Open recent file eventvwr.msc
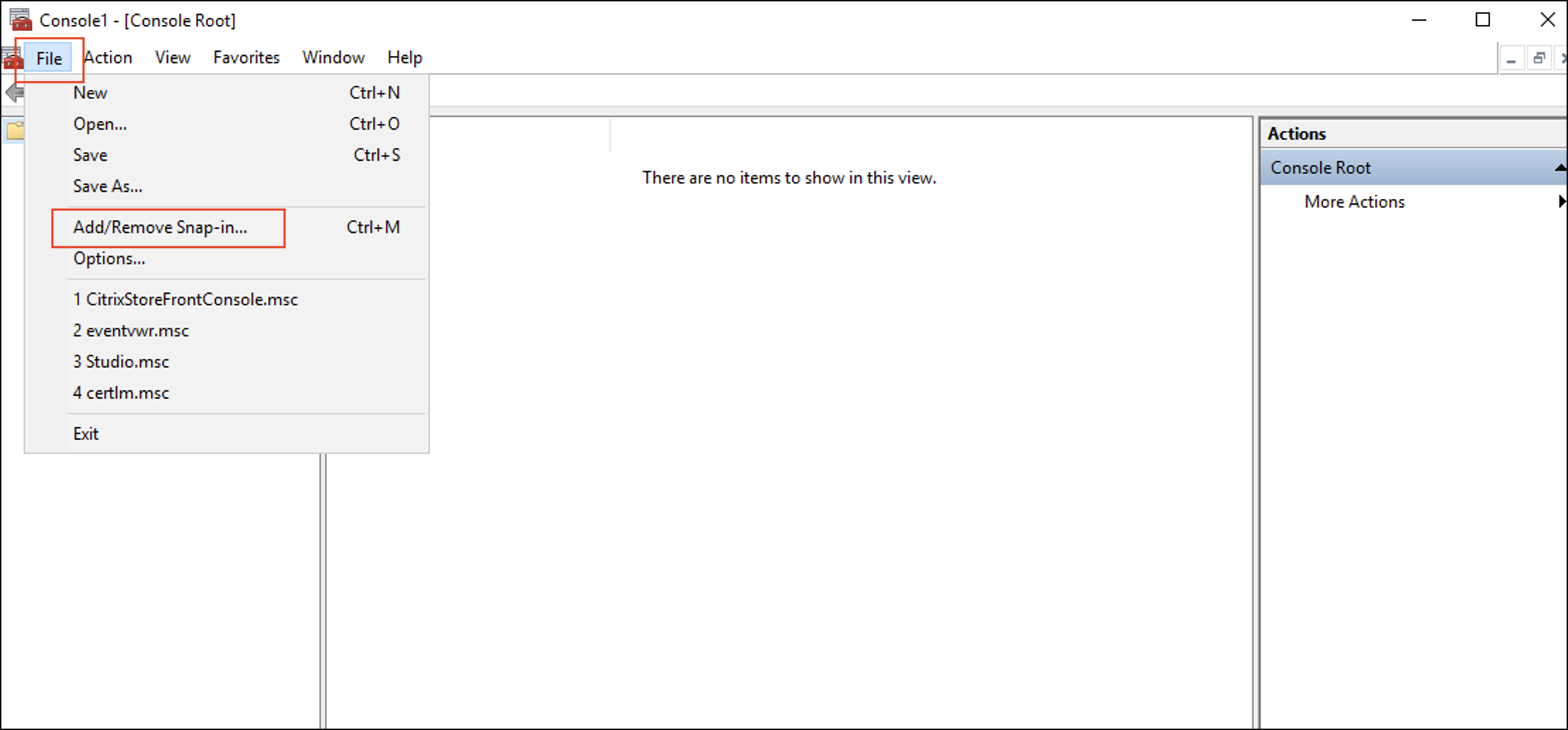 click(x=132, y=331)
